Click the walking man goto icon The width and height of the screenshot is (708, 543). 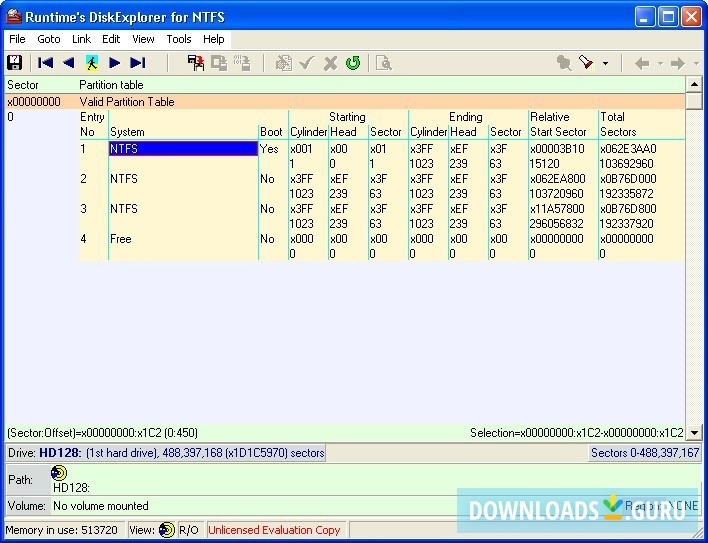pyautogui.click(x=92, y=63)
